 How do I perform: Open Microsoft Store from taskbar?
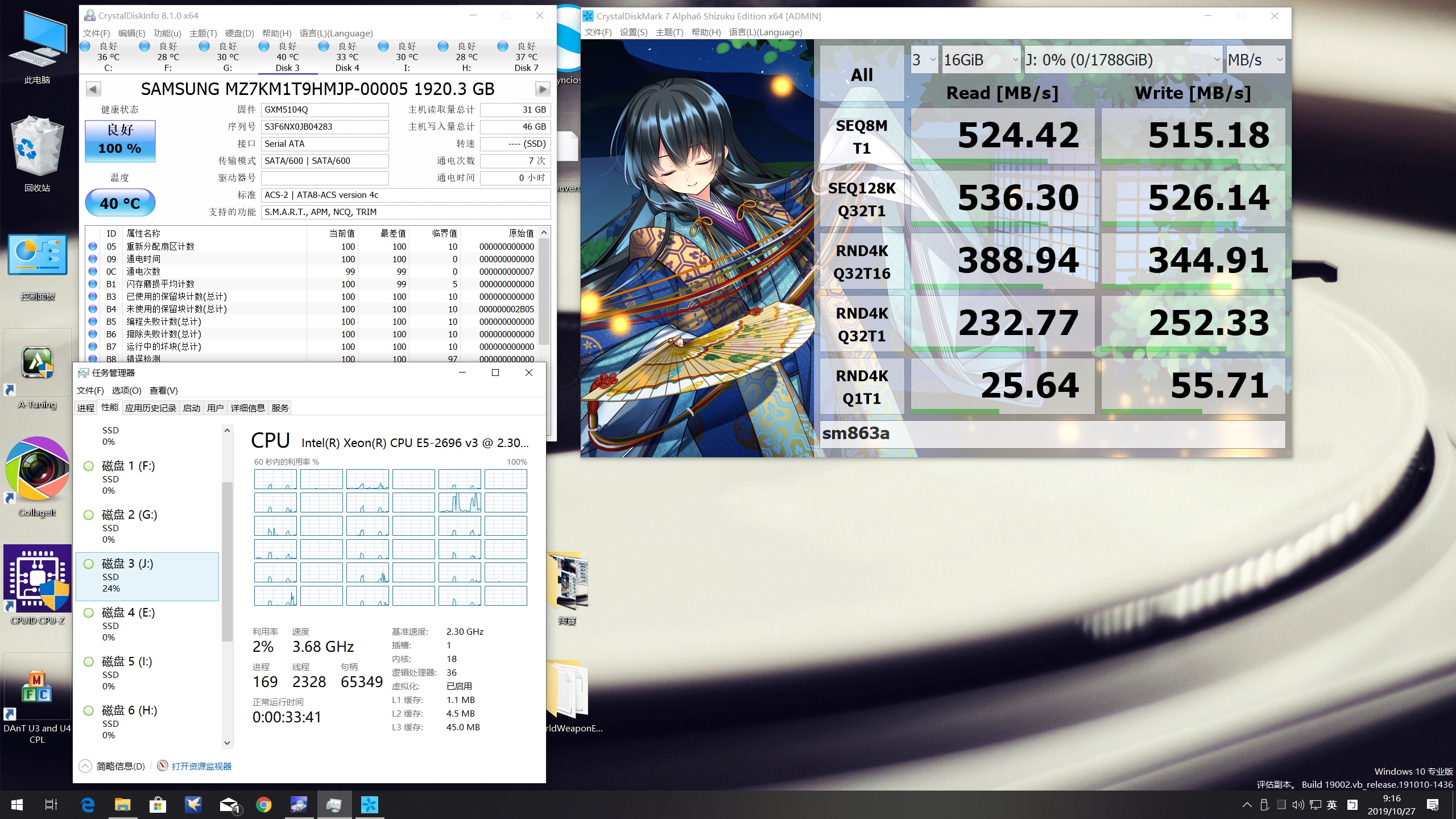pos(158,805)
